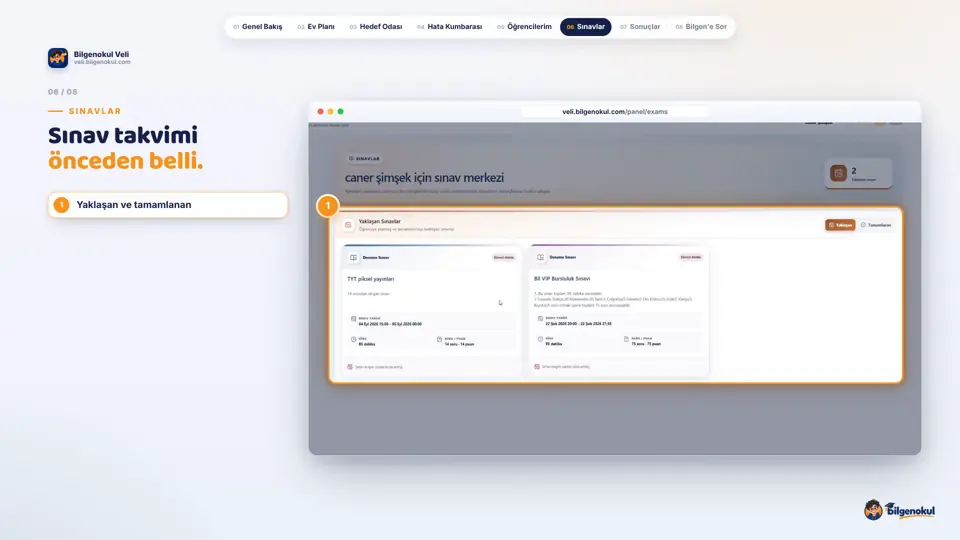Select the Yaklaşan ve tamamlanan step item

(x=168, y=205)
